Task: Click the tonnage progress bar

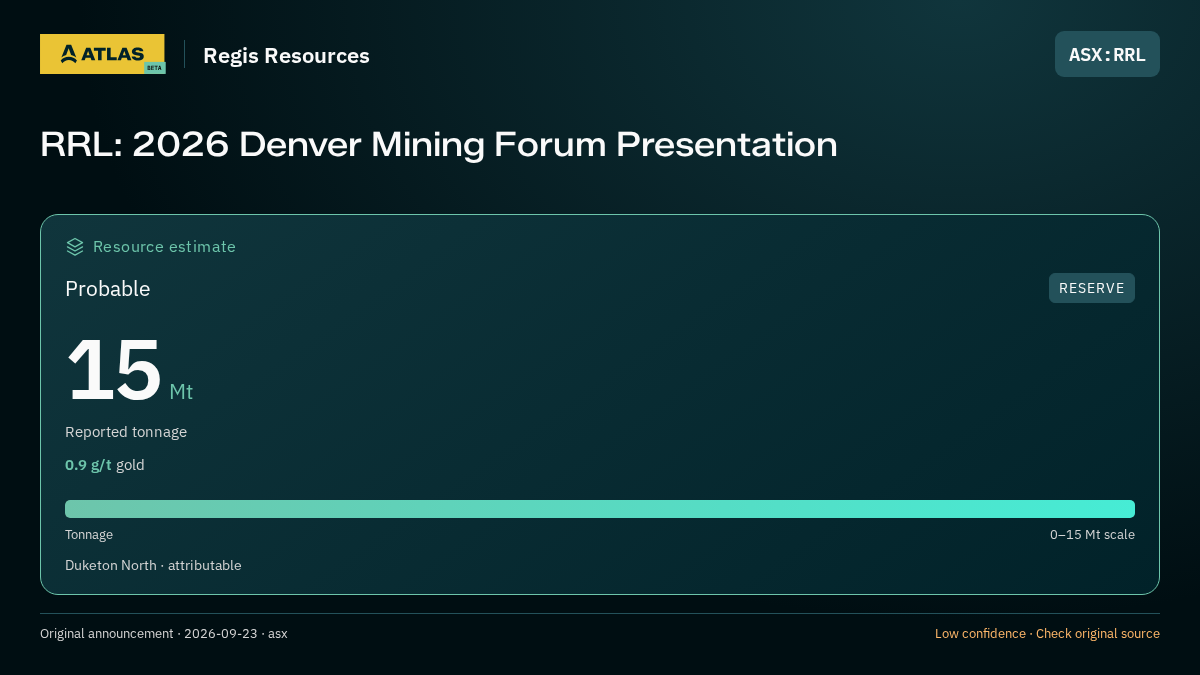Action: click(600, 509)
